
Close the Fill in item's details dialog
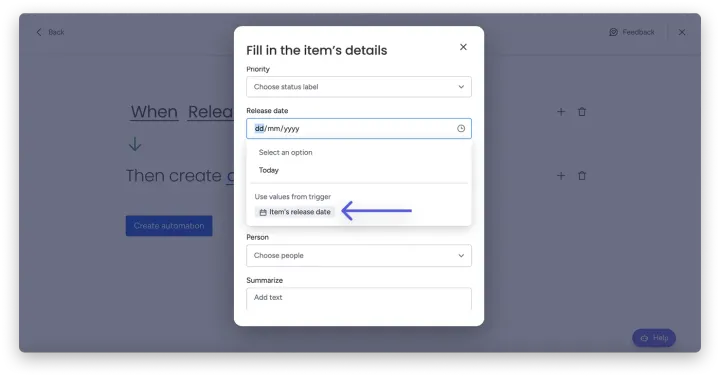[463, 47]
